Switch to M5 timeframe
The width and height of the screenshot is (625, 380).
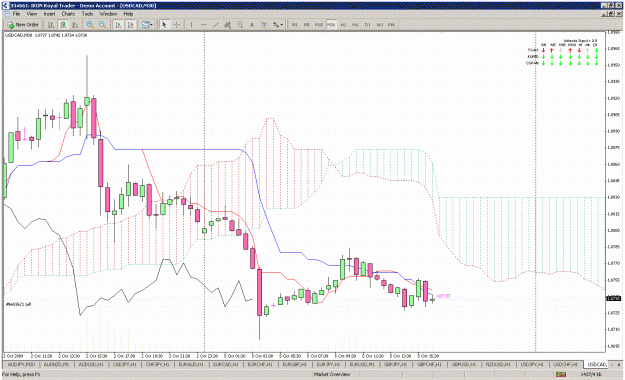[x=307, y=25]
